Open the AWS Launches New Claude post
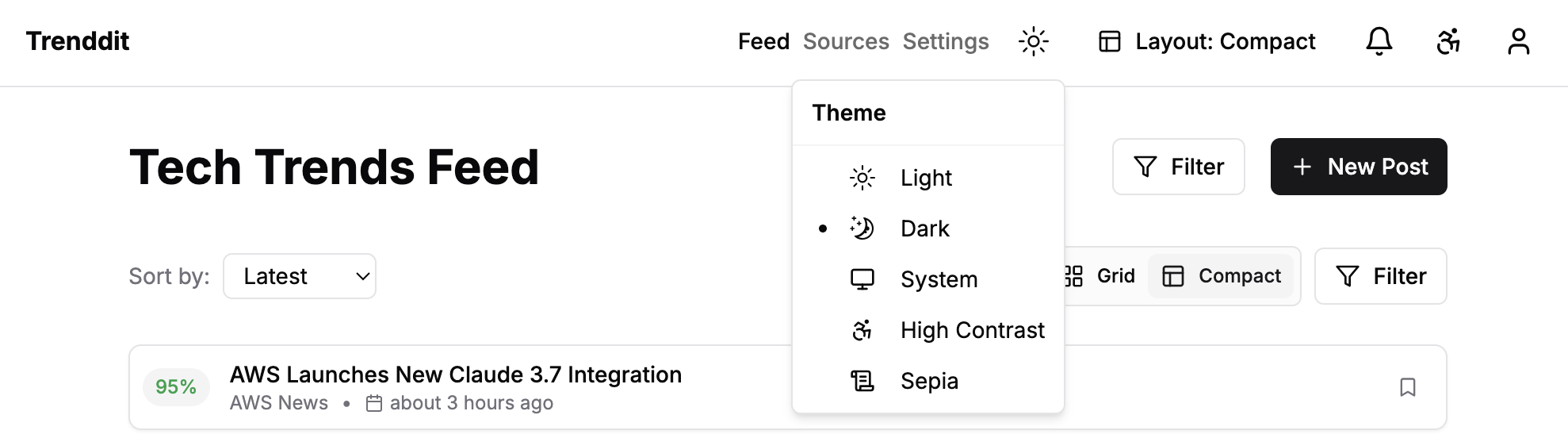This screenshot has width=1568, height=438. (x=455, y=375)
